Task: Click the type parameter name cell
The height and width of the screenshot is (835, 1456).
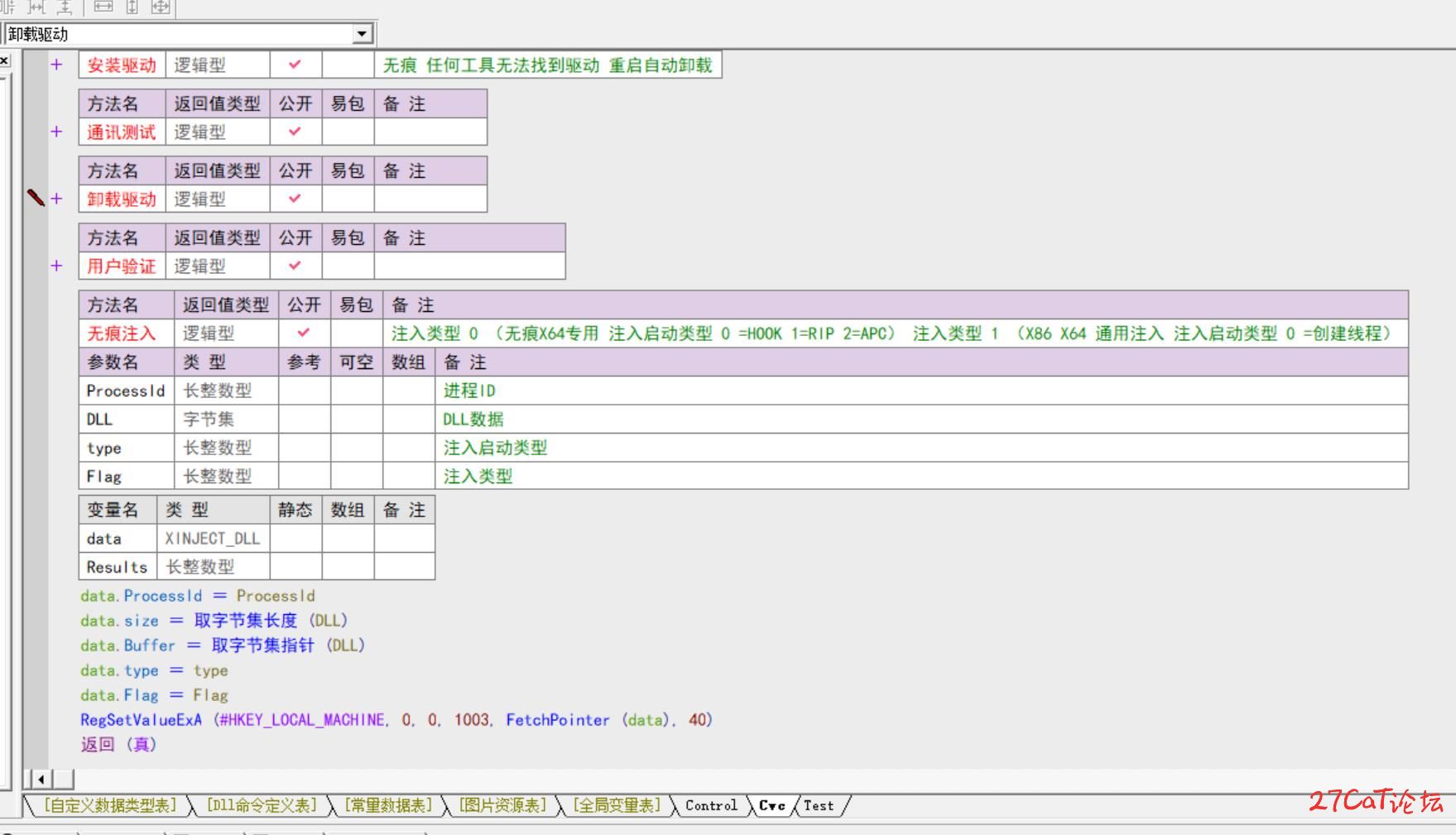Action: point(126,448)
